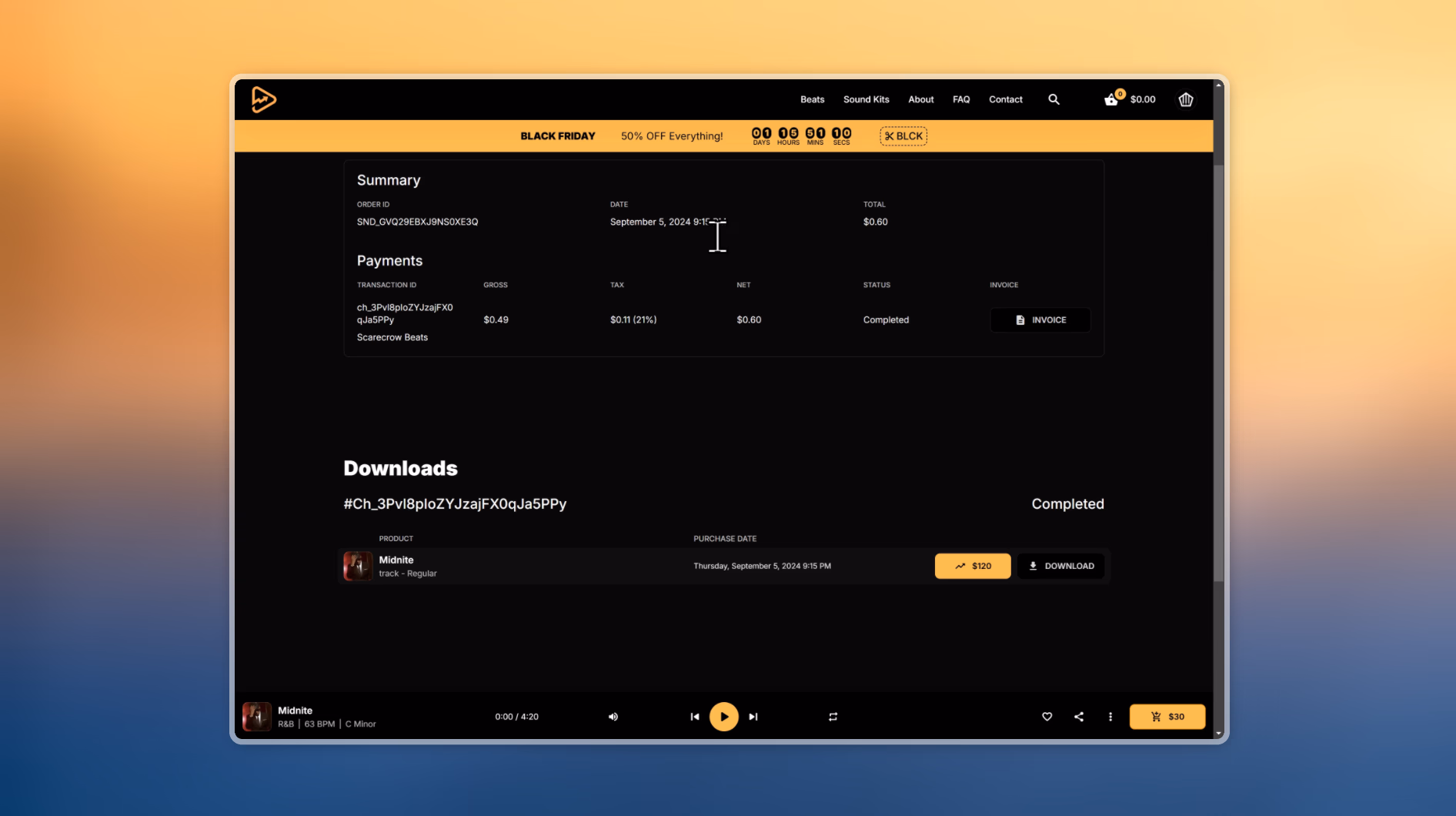The width and height of the screenshot is (1456, 816).
Task: Click scrollbar up arrow
Action: tap(1218, 85)
